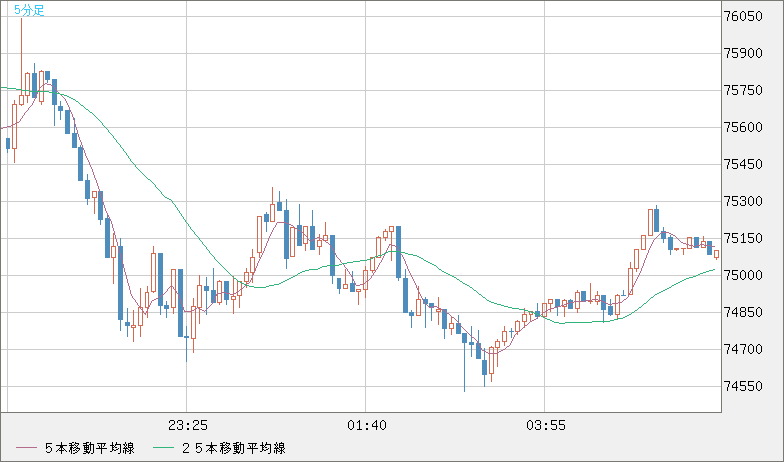Click the 5分足 timeframe label

[29, 10]
